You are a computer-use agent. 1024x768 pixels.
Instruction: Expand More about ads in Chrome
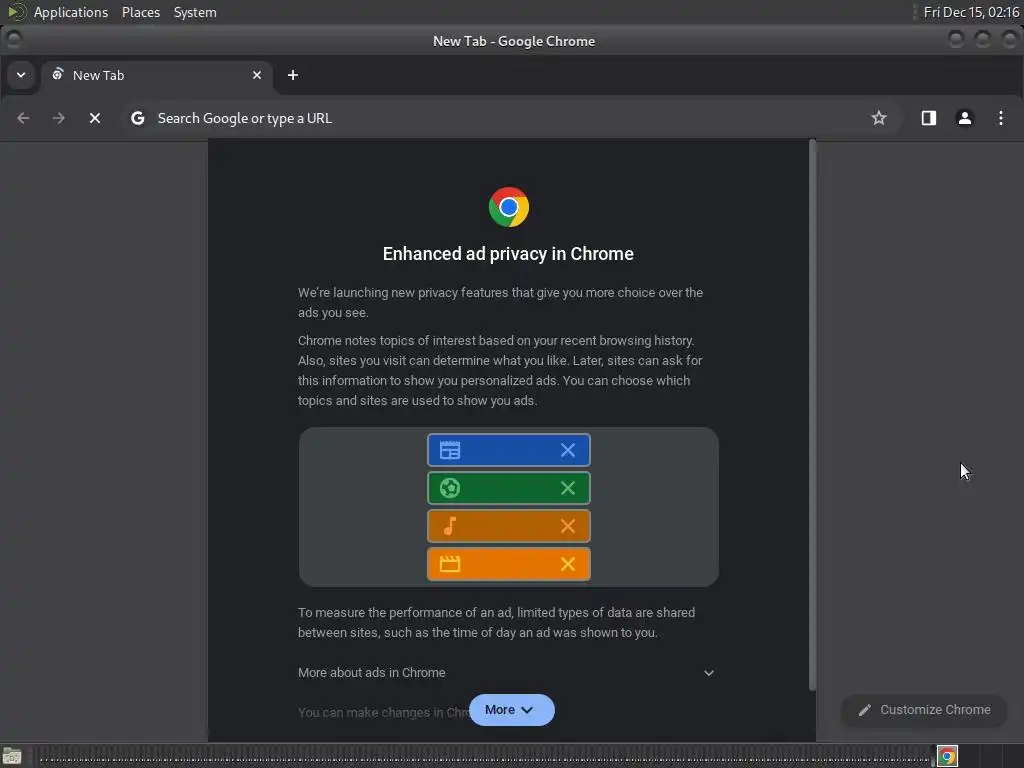click(x=506, y=673)
